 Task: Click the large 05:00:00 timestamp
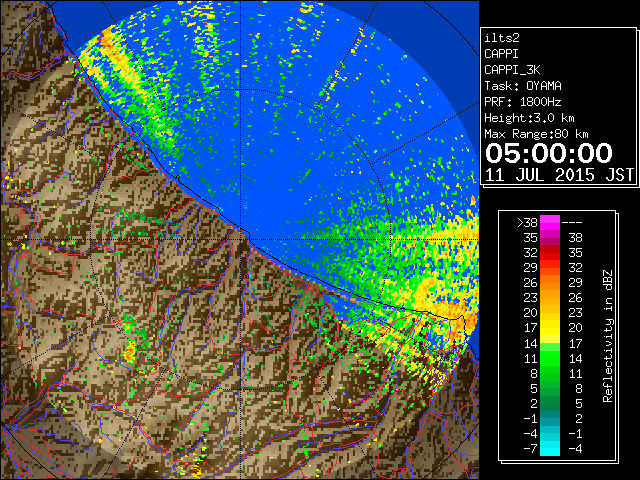pos(549,153)
